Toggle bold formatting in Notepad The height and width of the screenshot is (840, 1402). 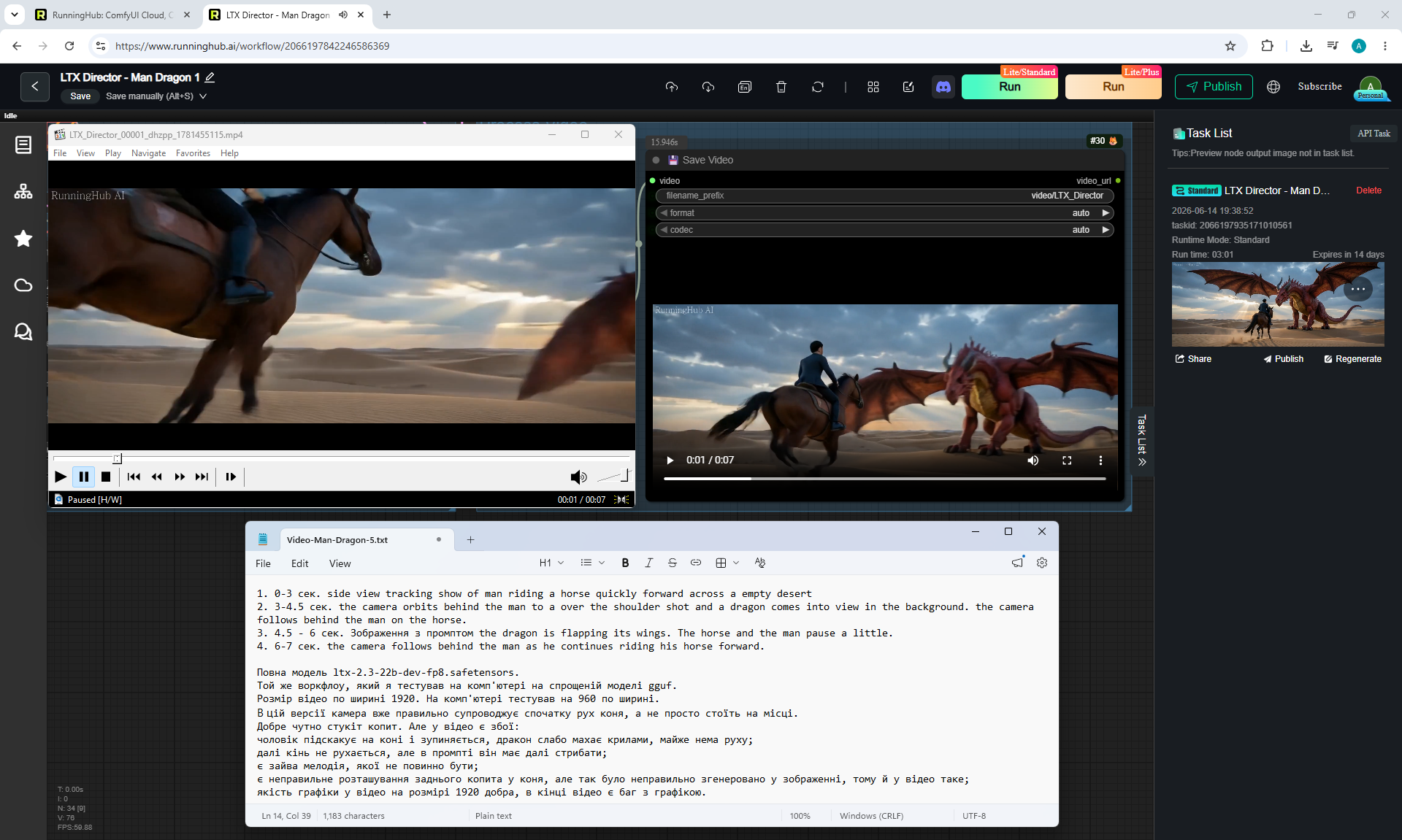(625, 563)
